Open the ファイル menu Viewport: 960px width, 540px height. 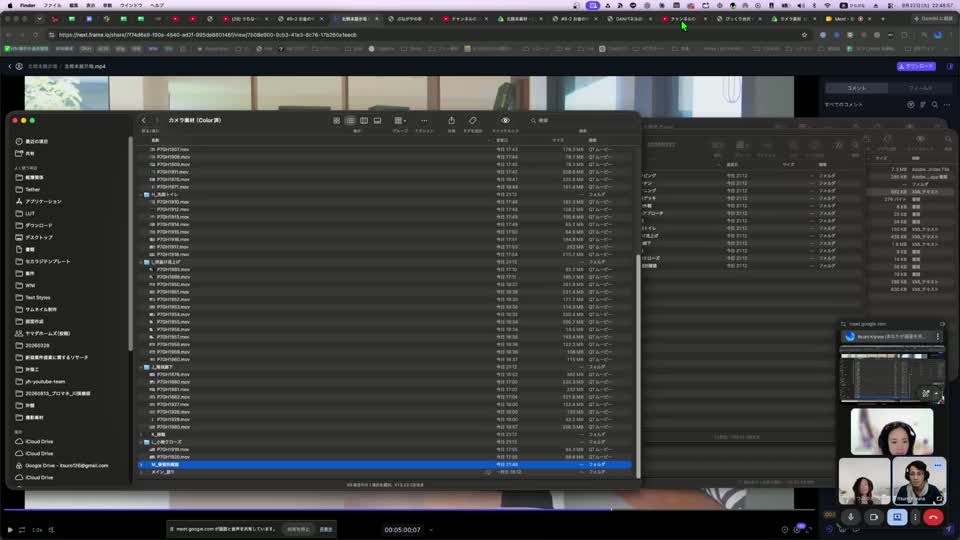[52, 5]
